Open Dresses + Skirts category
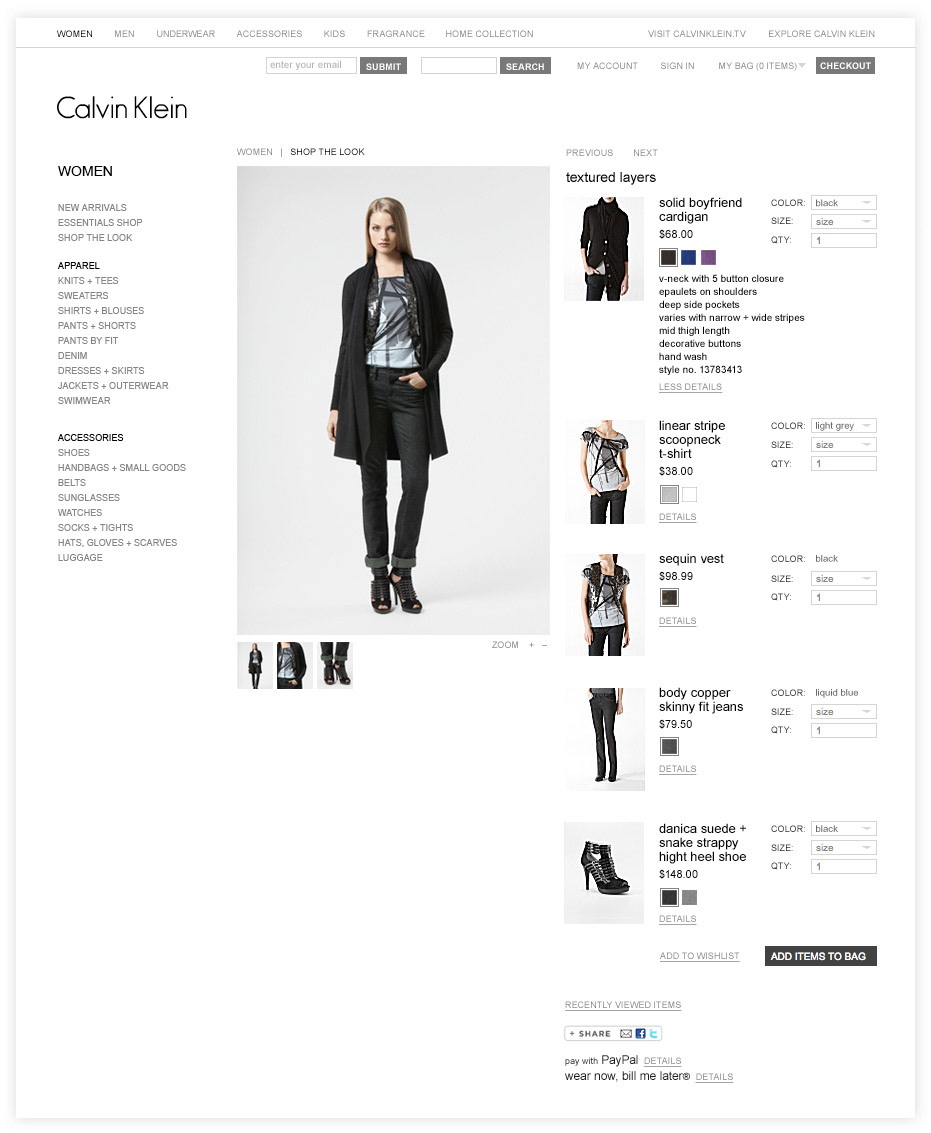Screen dimensions: 931x1133 click(x=101, y=371)
